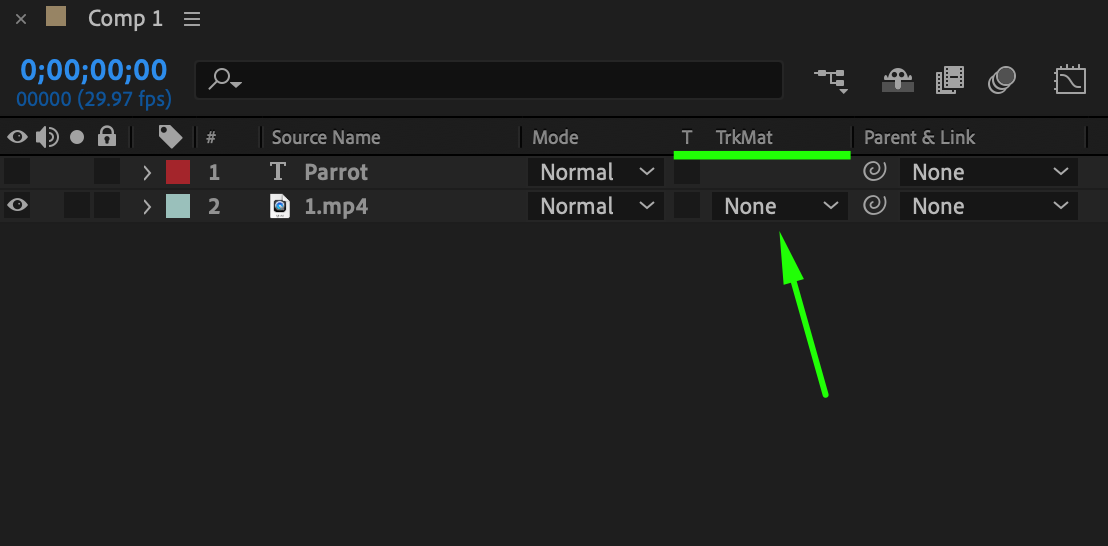1108x546 pixels.
Task: Expand the Parrot layer properties
Action: coord(147,172)
